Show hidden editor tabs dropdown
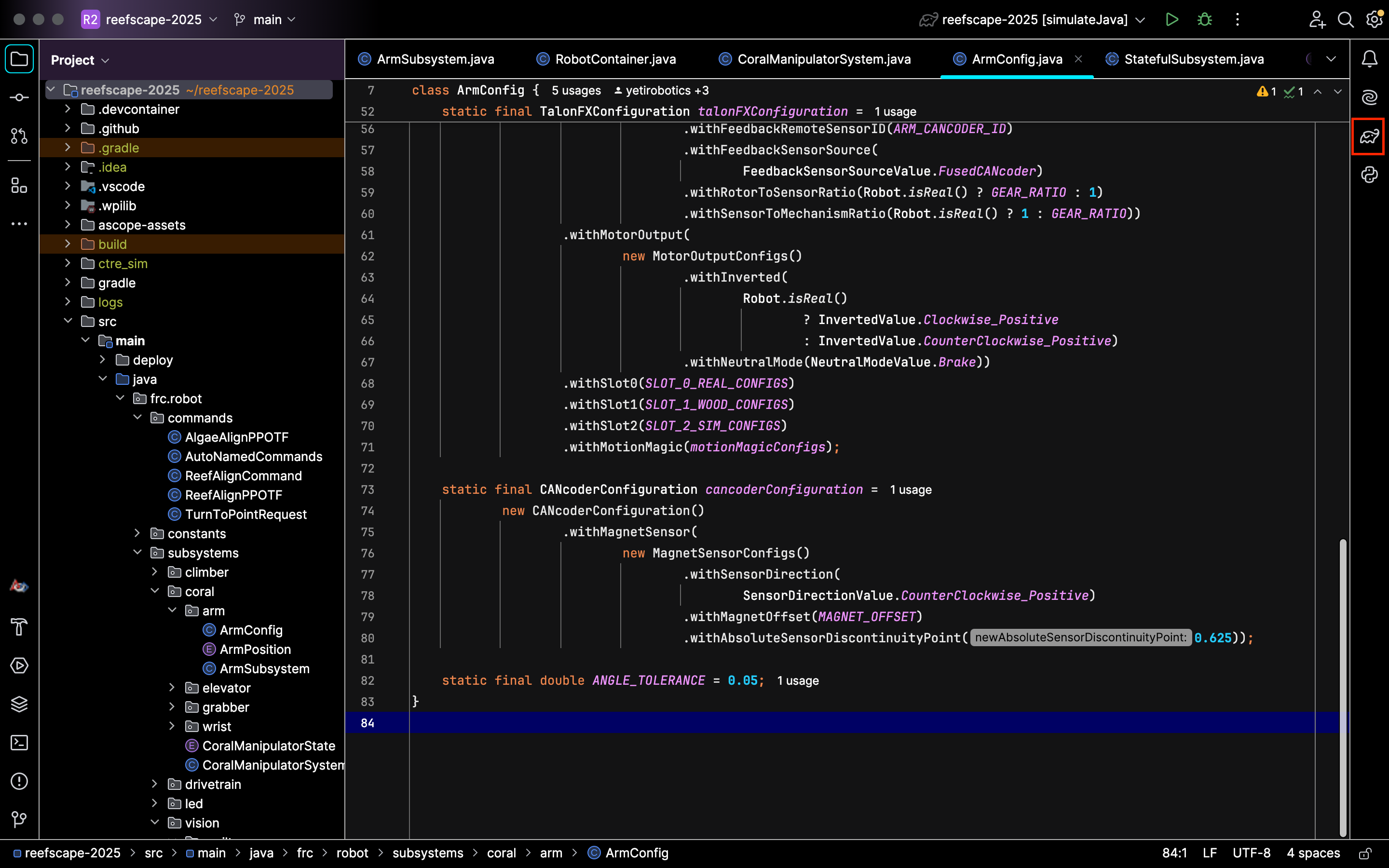 (x=1331, y=59)
